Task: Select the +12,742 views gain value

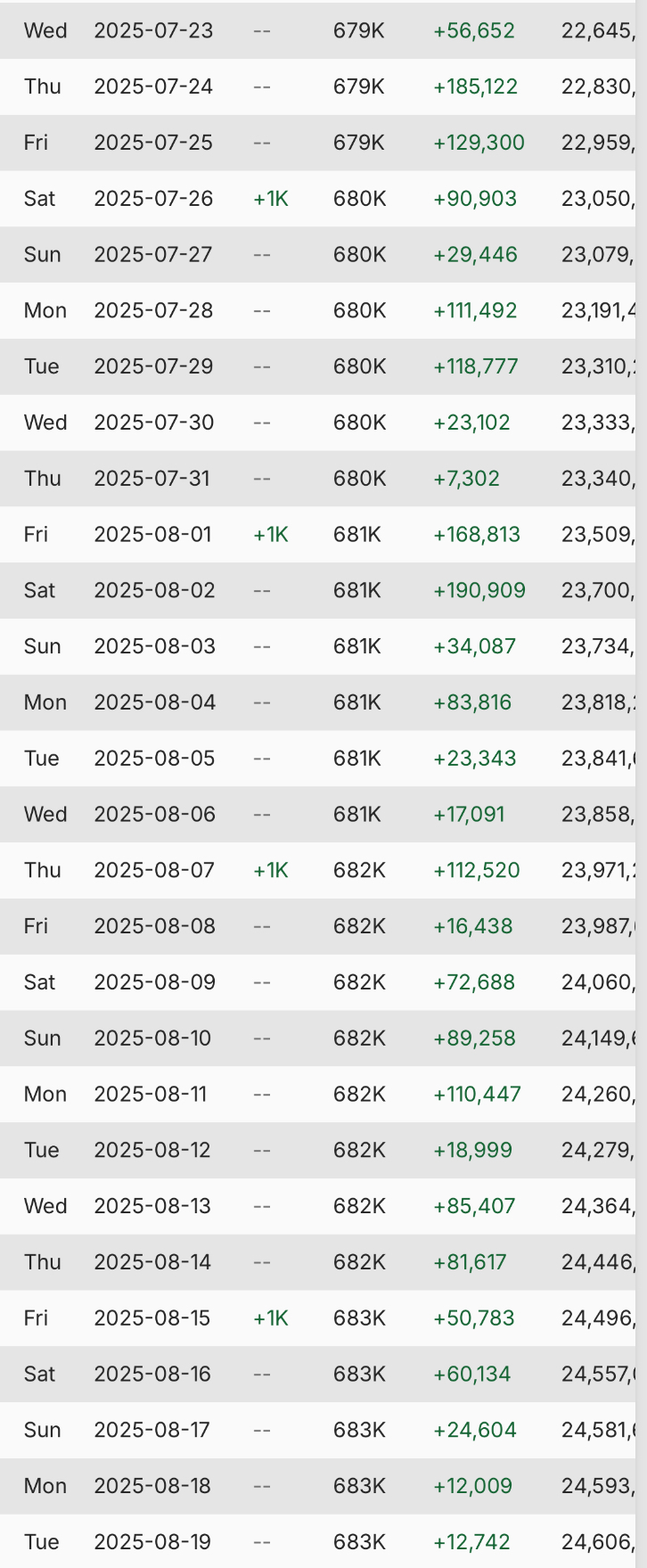Action: 471,1542
